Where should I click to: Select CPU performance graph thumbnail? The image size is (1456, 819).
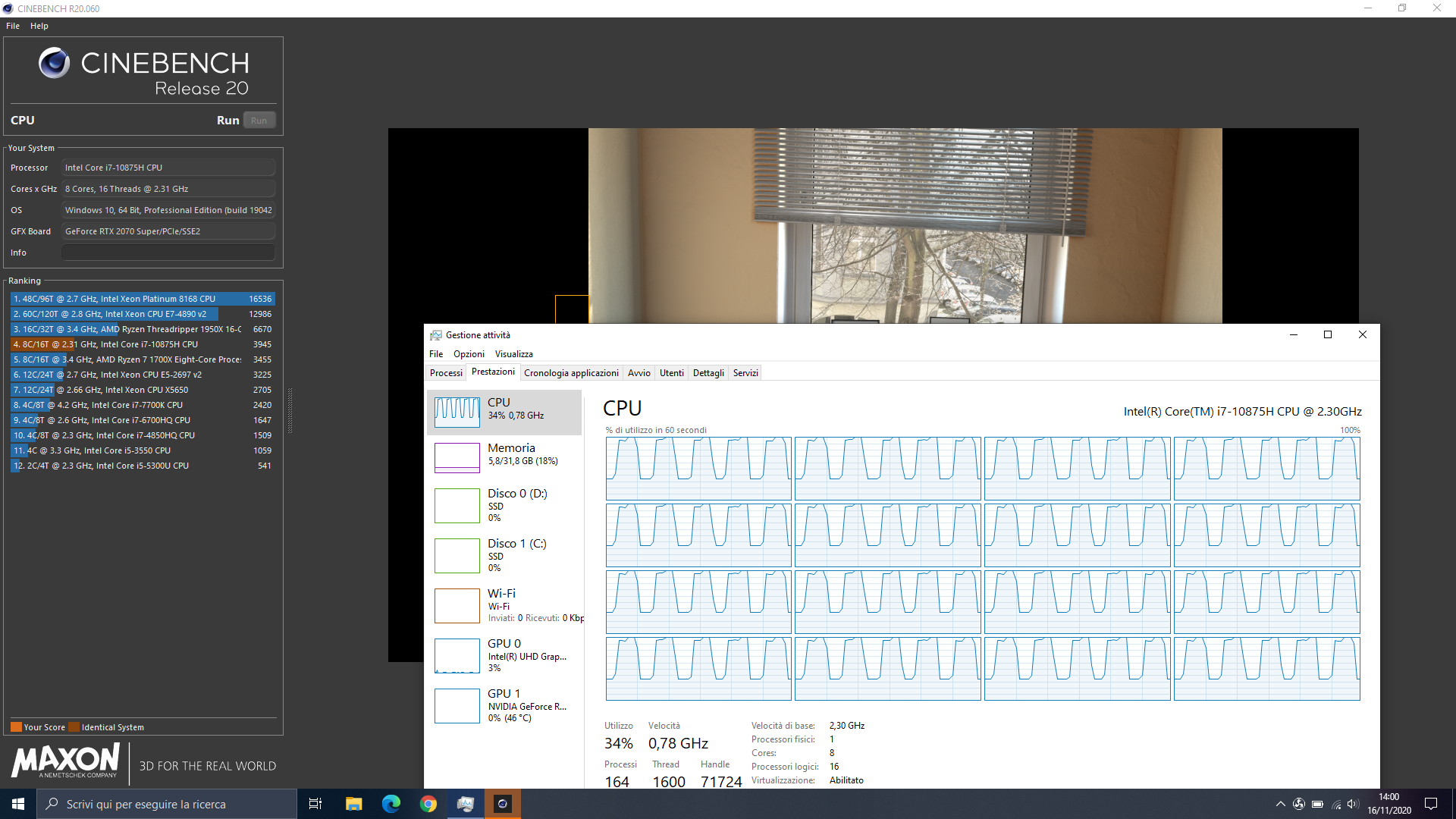[x=457, y=413]
